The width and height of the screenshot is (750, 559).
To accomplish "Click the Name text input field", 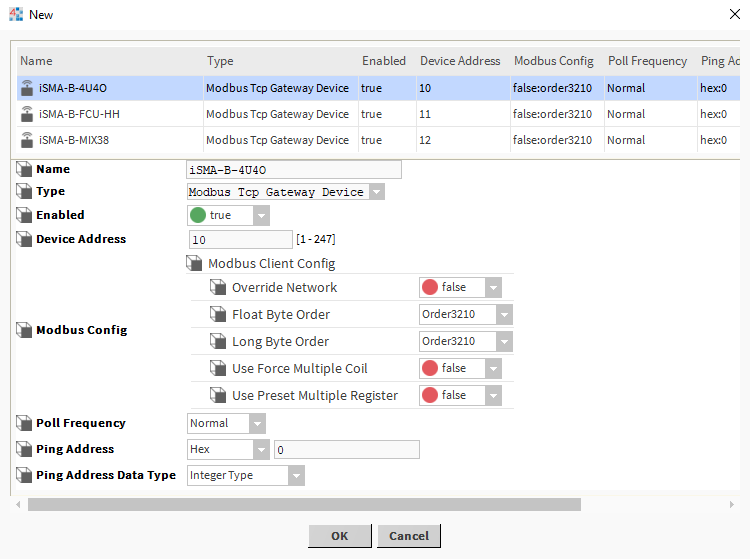I will point(294,170).
